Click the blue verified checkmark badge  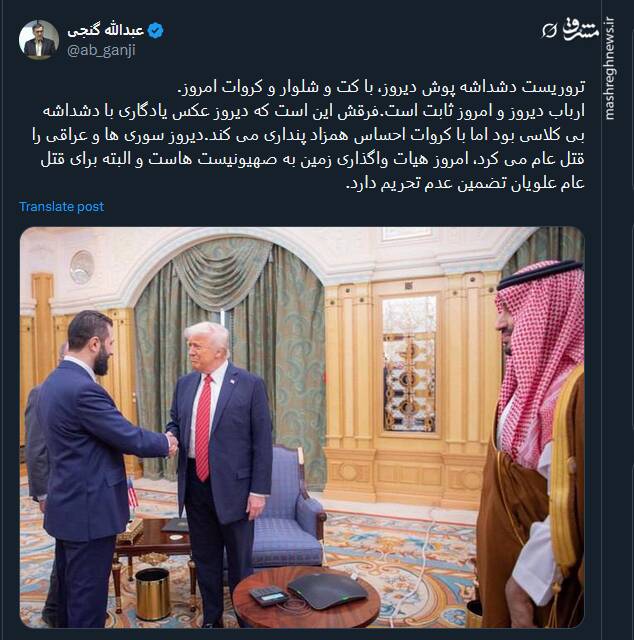pyautogui.click(x=156, y=31)
